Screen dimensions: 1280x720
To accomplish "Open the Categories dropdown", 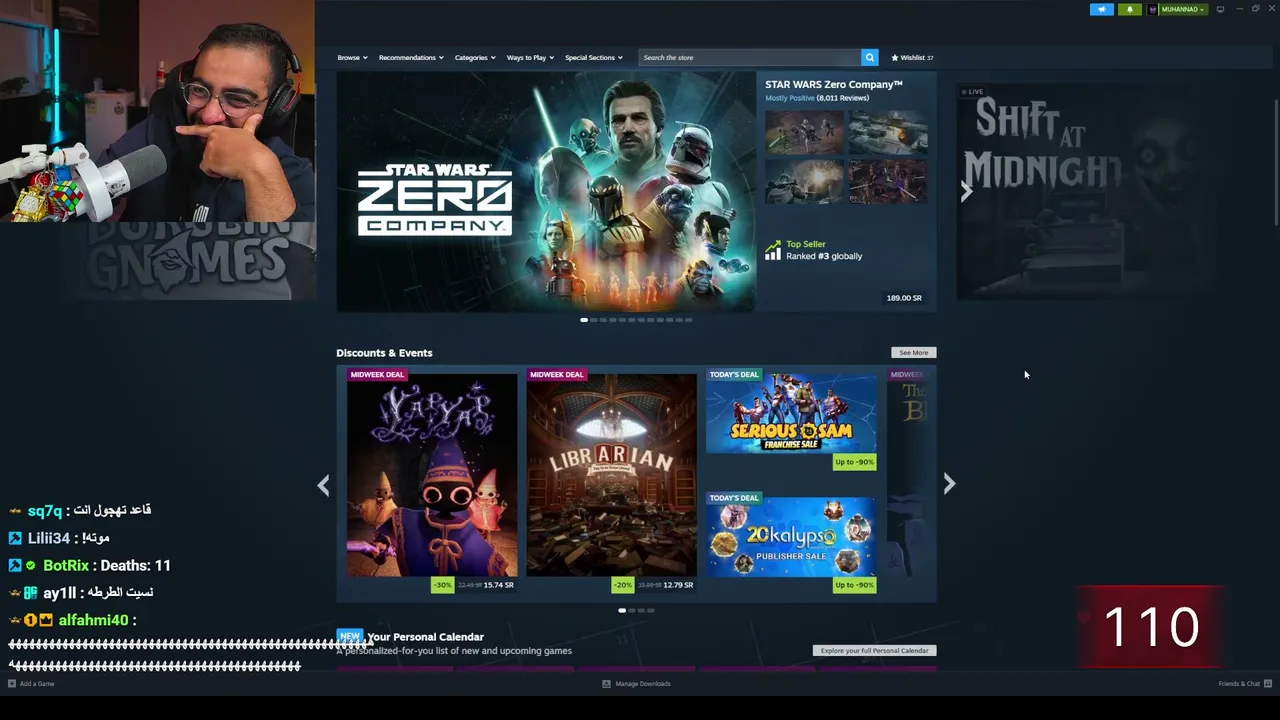I will 475,57.
